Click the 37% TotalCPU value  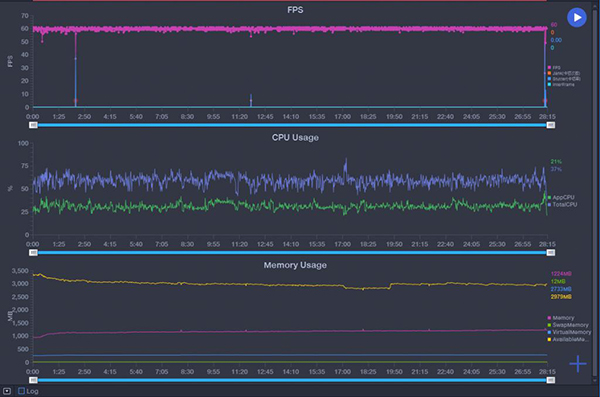coord(556,169)
